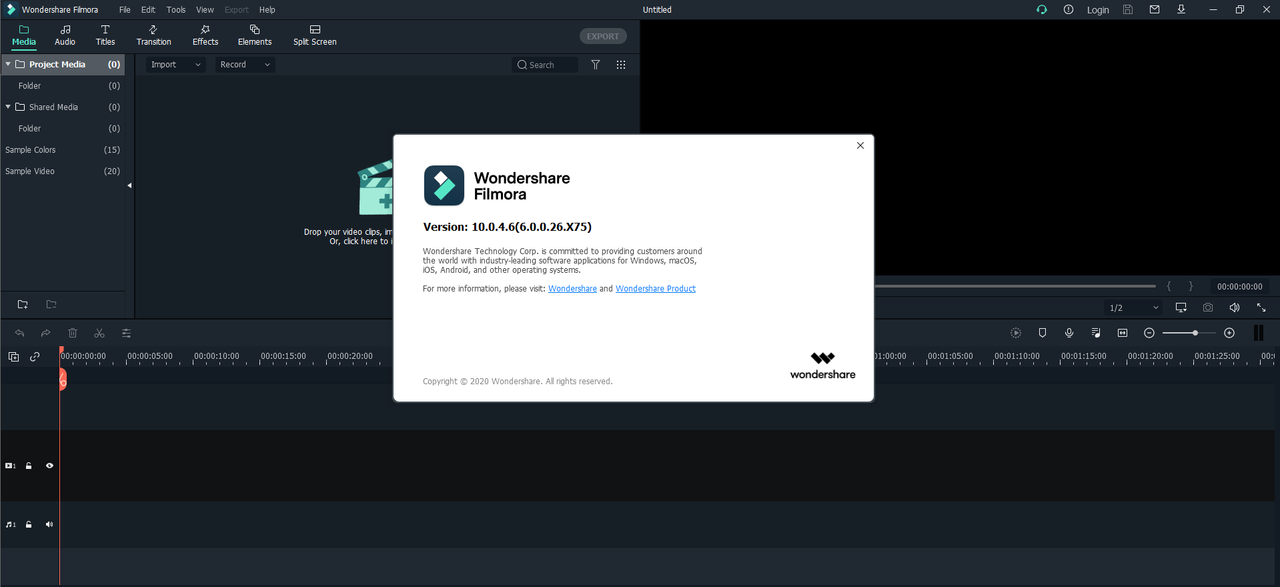Switch to the Split Screen tab

tap(315, 36)
